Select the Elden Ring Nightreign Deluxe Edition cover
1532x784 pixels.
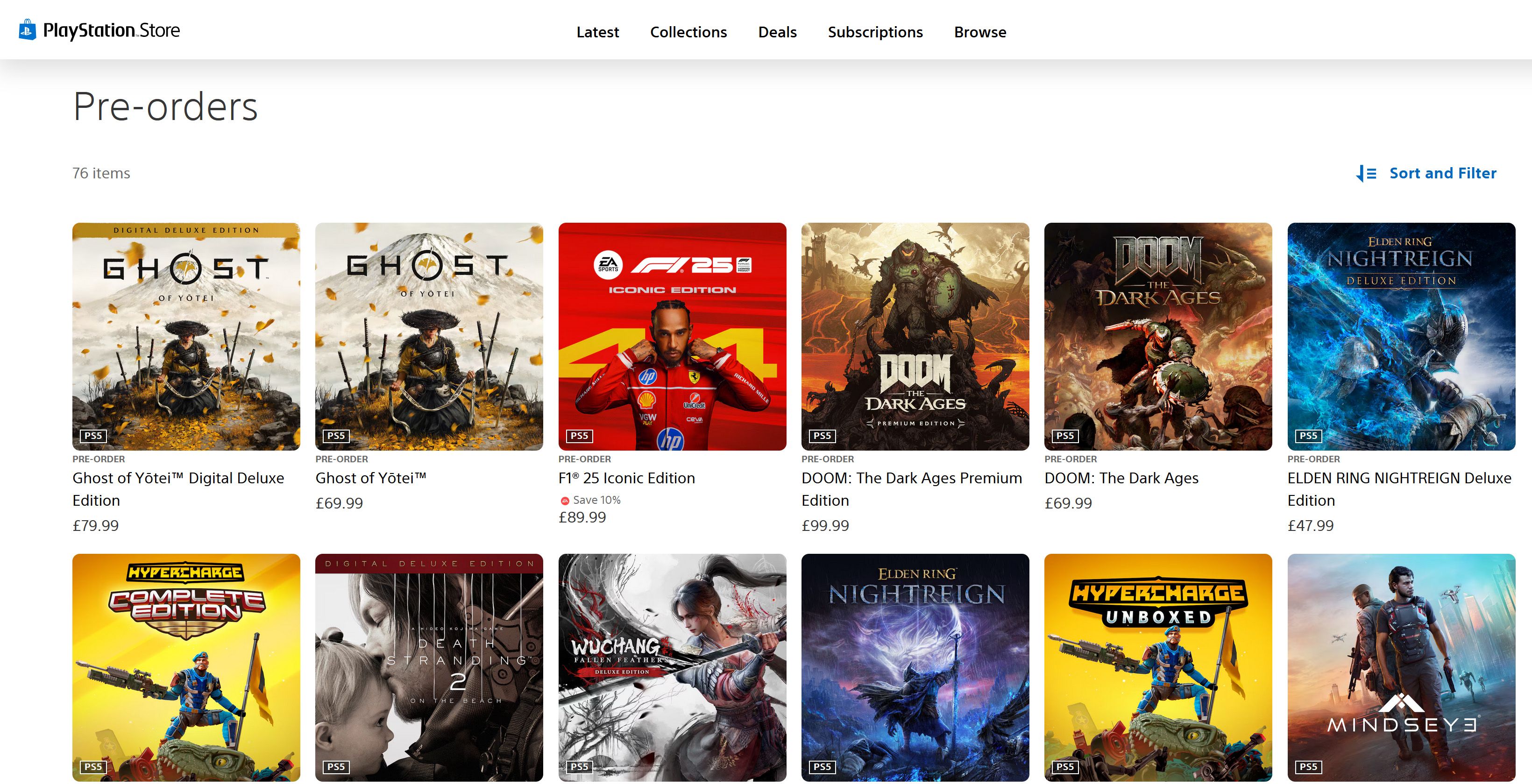1401,336
